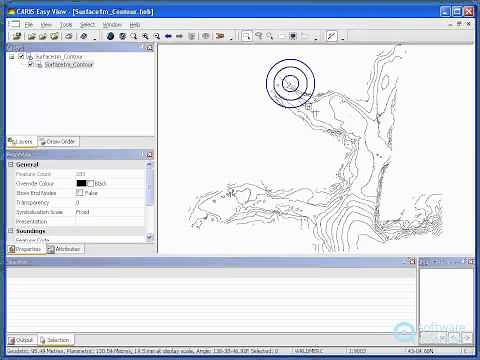
Task: Open the Help menu
Action: coord(135,25)
